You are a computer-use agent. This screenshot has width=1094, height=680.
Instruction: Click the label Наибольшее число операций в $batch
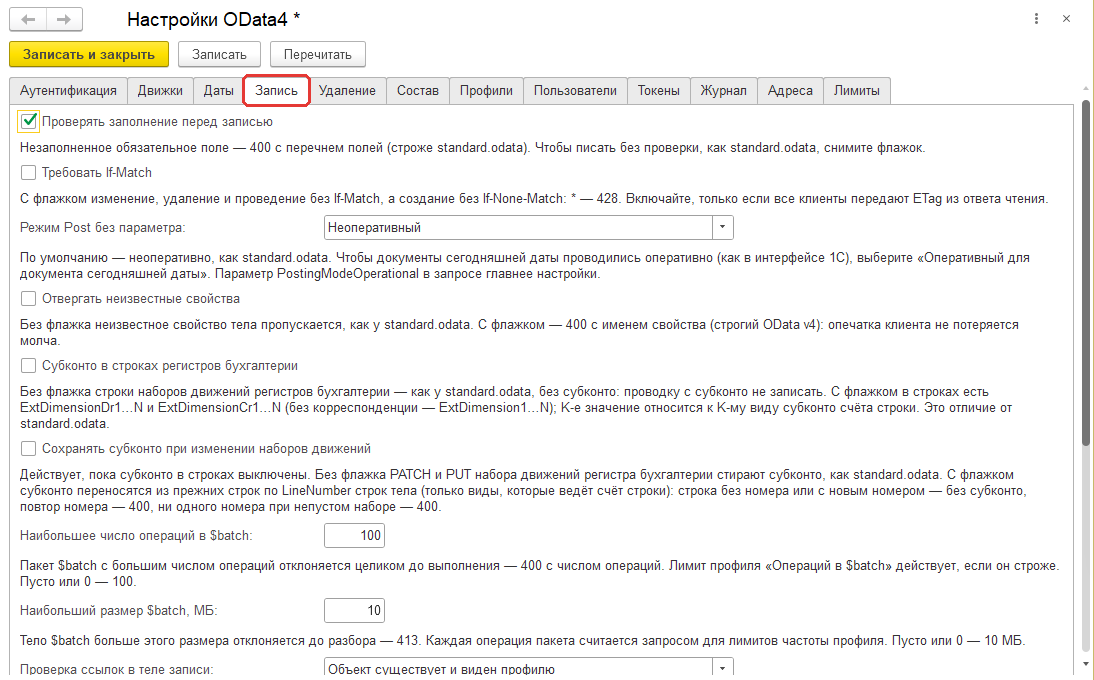coord(136,536)
